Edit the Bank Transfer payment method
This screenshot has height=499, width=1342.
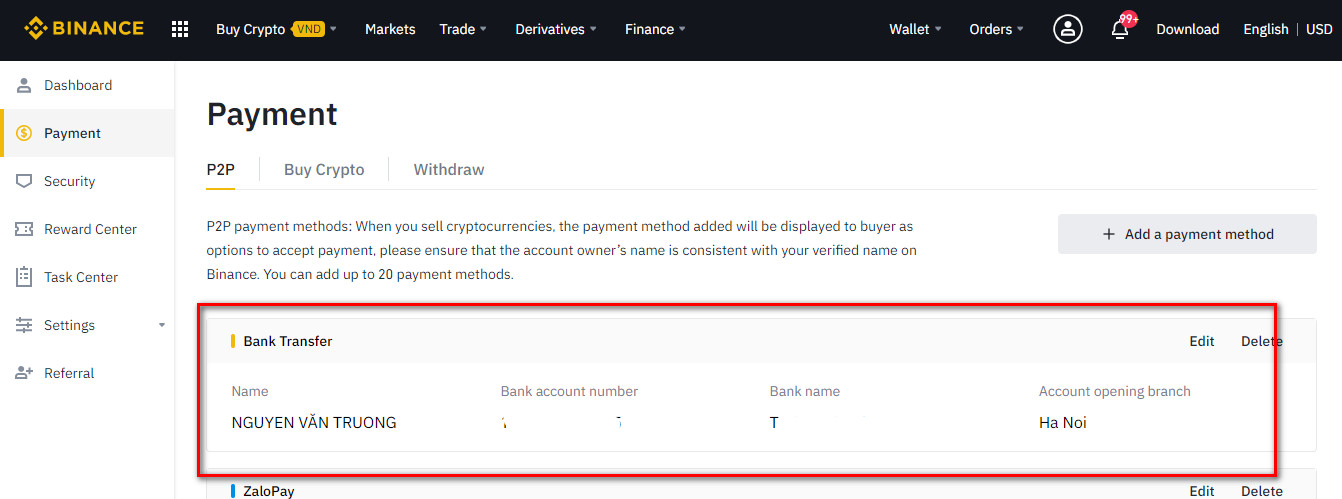tap(1201, 341)
